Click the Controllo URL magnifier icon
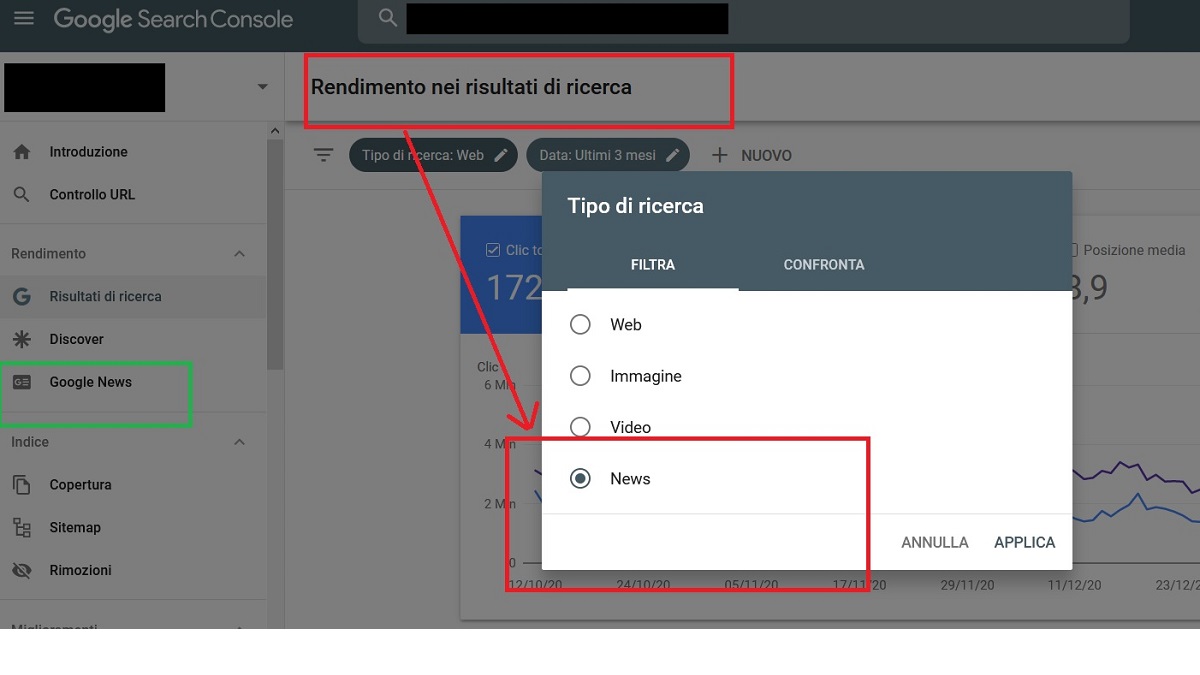The width and height of the screenshot is (1200, 675). point(22,195)
